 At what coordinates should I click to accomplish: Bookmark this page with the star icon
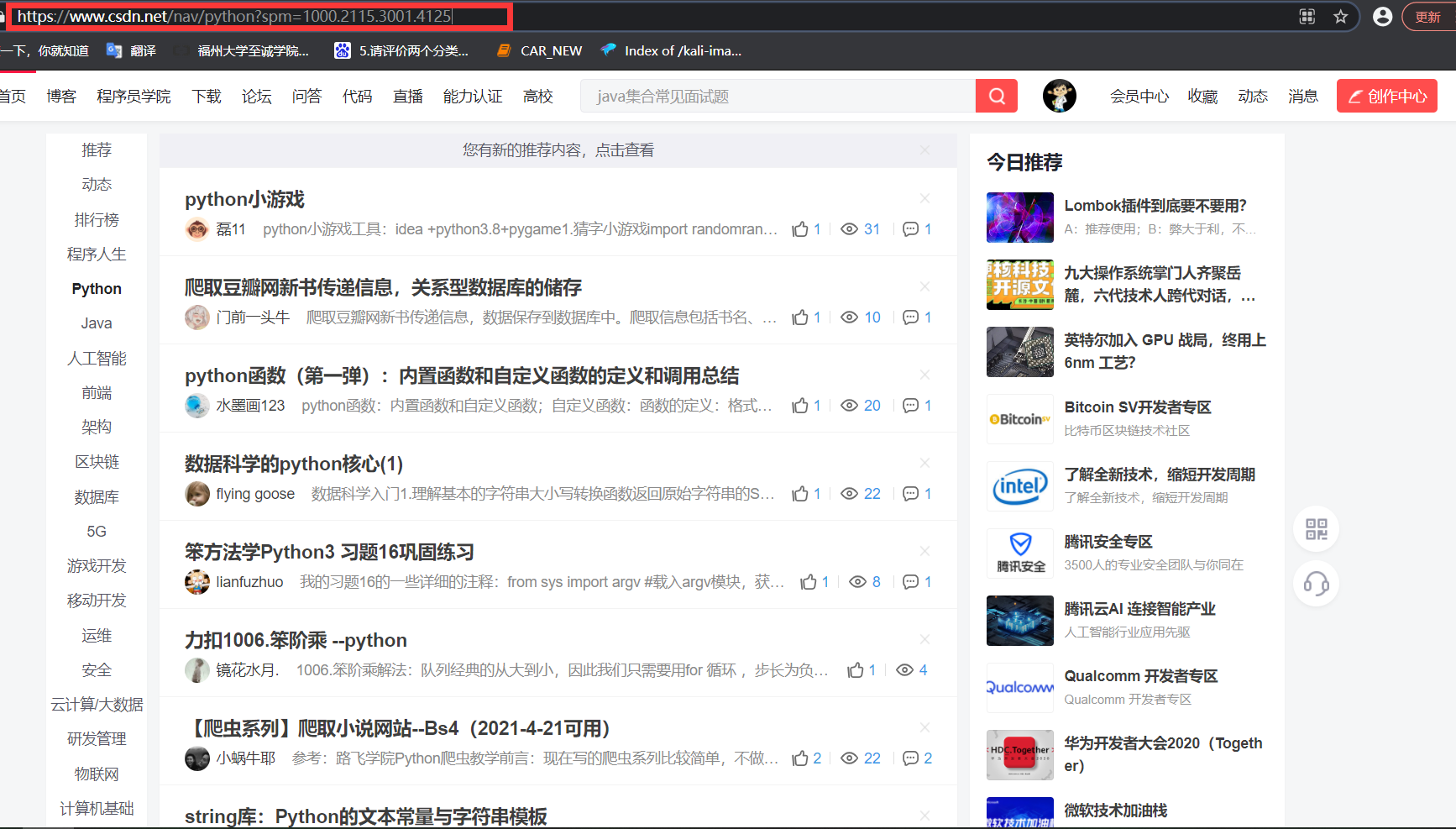(x=1341, y=17)
